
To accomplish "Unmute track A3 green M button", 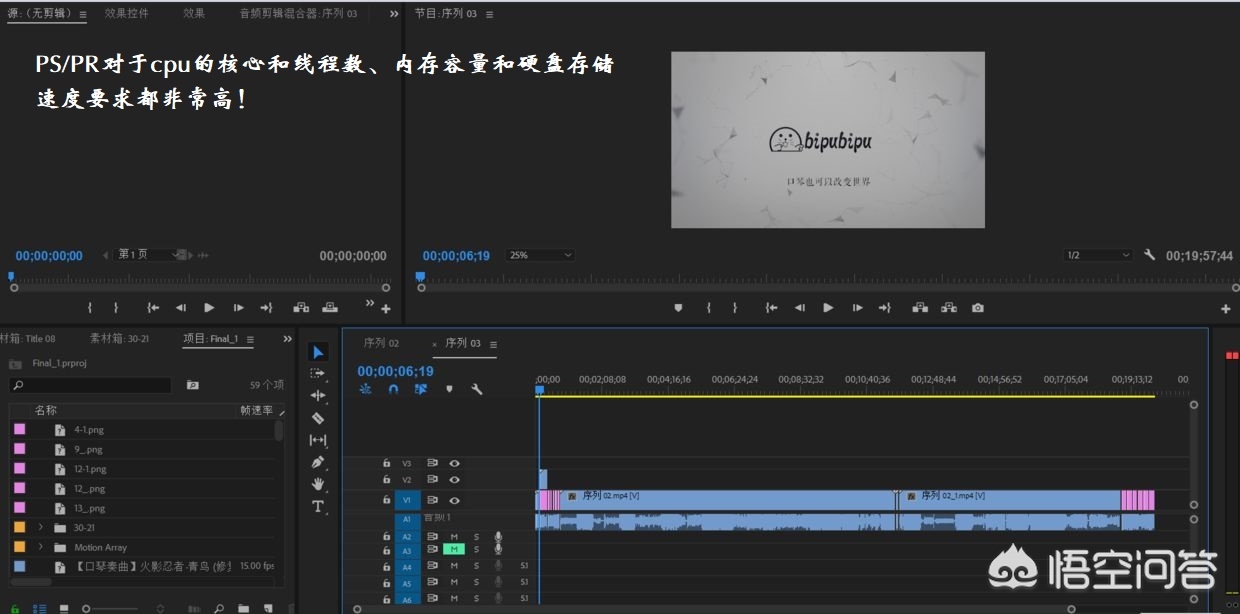I will tap(454, 549).
